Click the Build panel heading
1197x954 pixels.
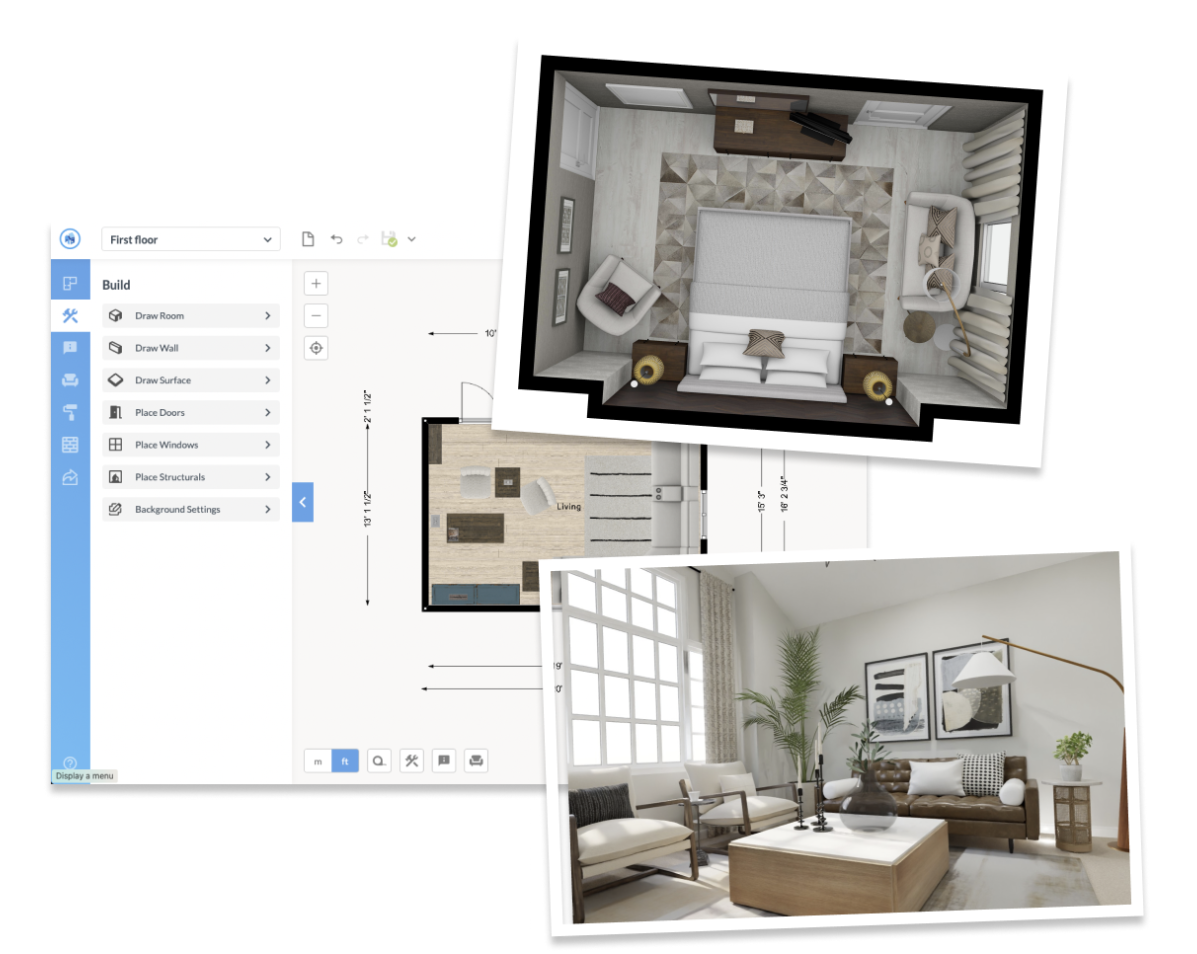coord(116,285)
